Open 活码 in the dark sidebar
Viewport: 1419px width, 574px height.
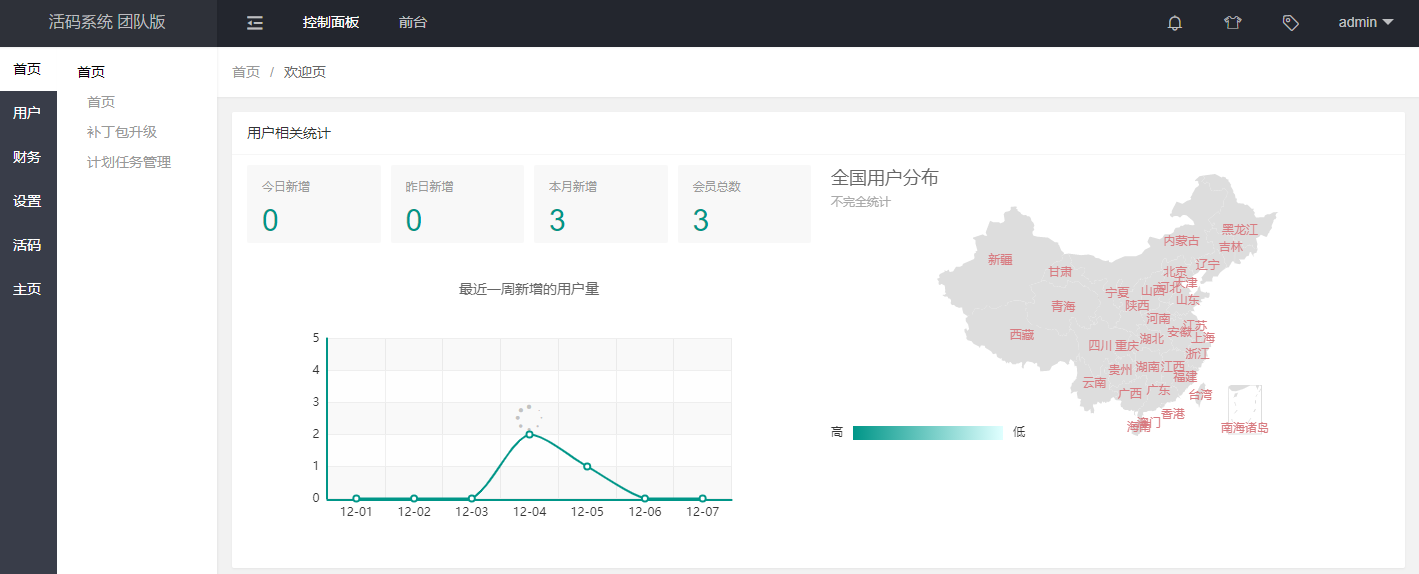coord(28,245)
